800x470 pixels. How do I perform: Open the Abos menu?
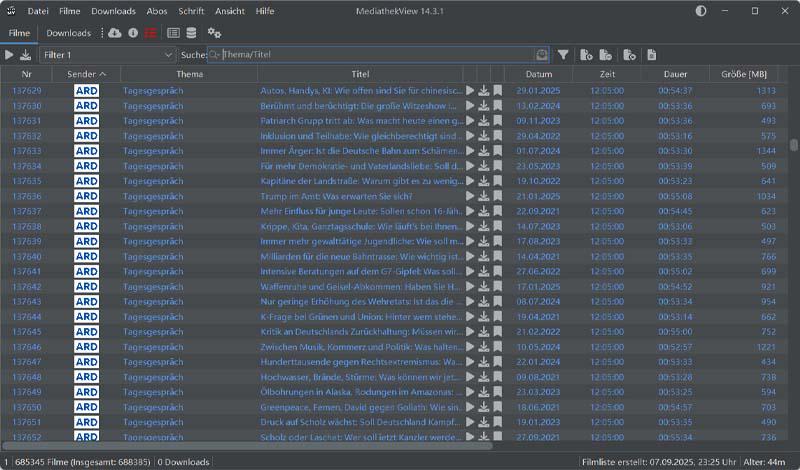[157, 10]
